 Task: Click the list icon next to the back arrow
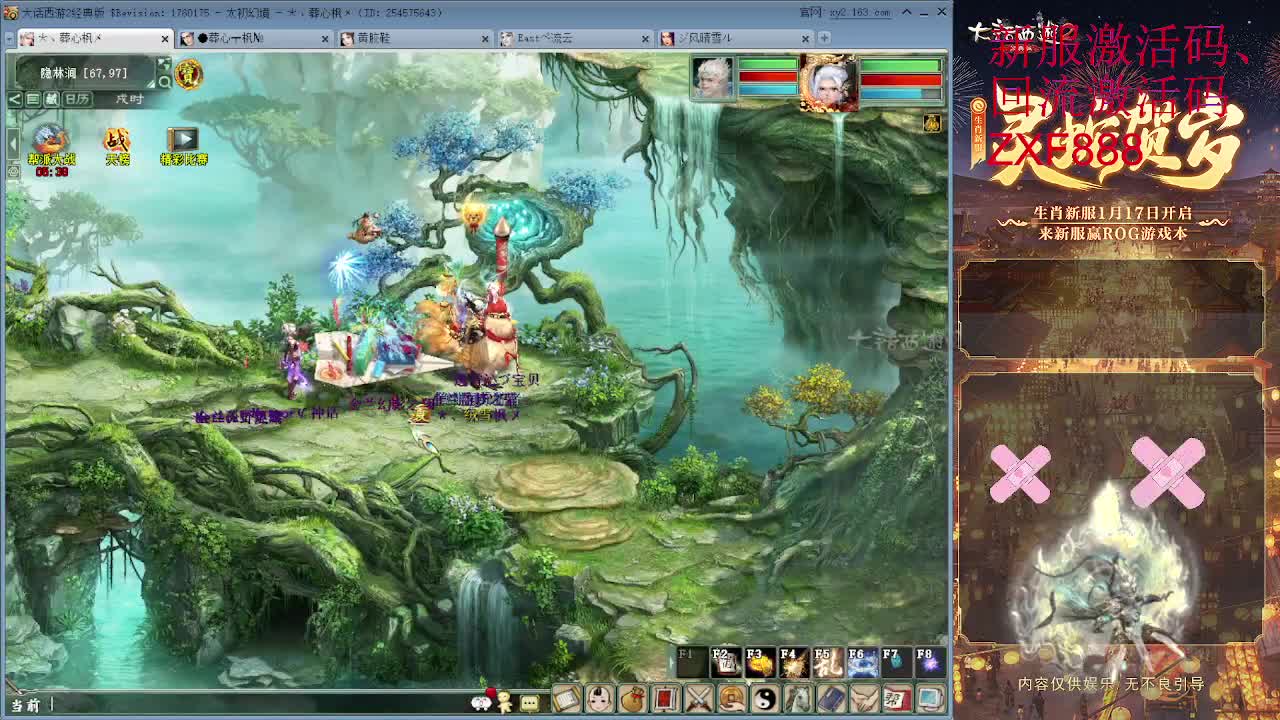point(33,99)
